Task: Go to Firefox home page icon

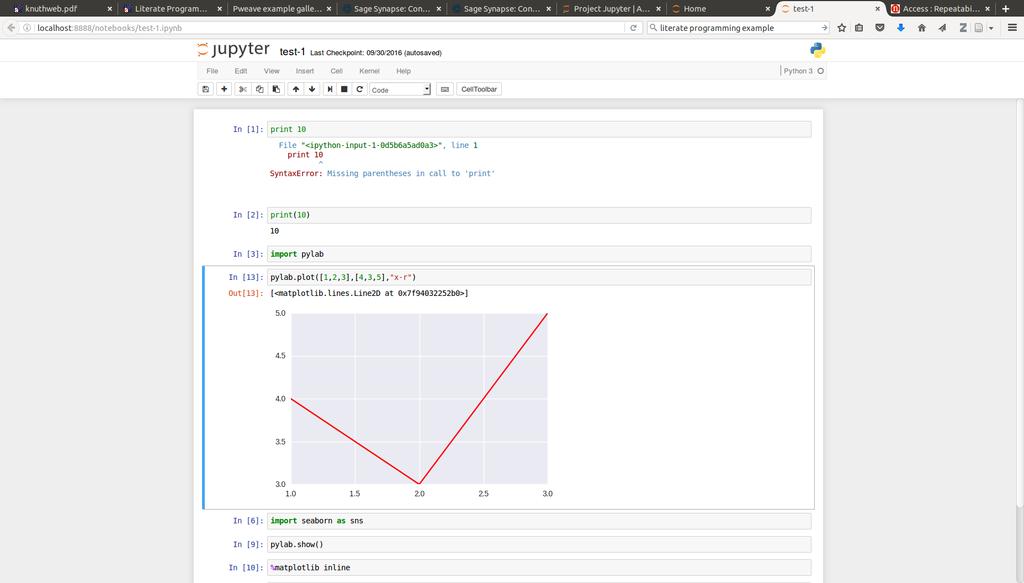Action: 921,28
